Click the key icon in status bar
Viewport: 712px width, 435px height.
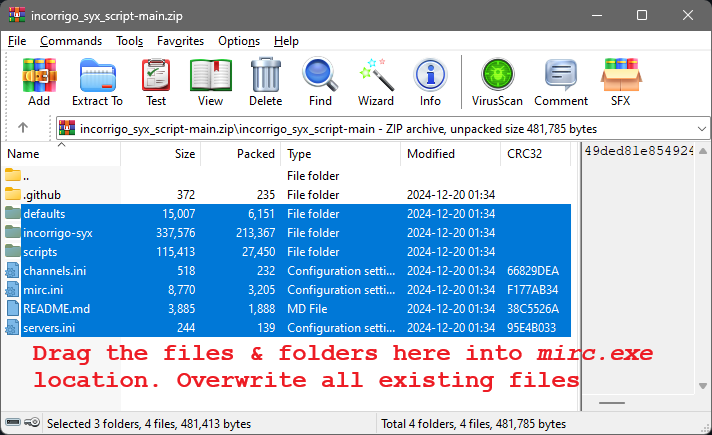(x=32, y=423)
